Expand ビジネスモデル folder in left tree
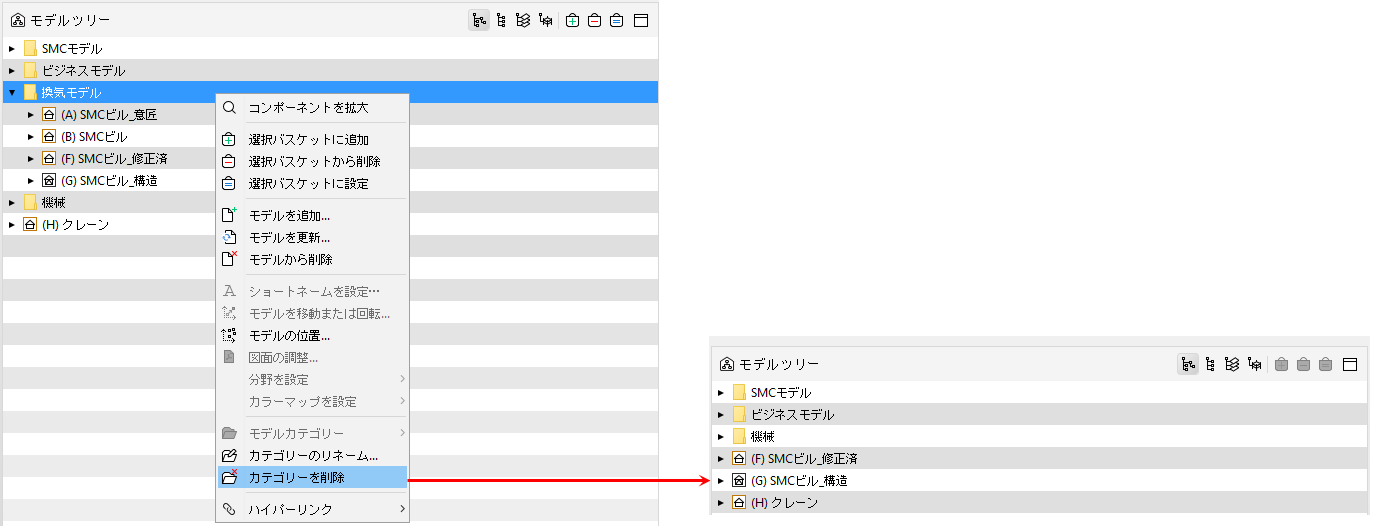The width and height of the screenshot is (1374, 526). (12, 70)
